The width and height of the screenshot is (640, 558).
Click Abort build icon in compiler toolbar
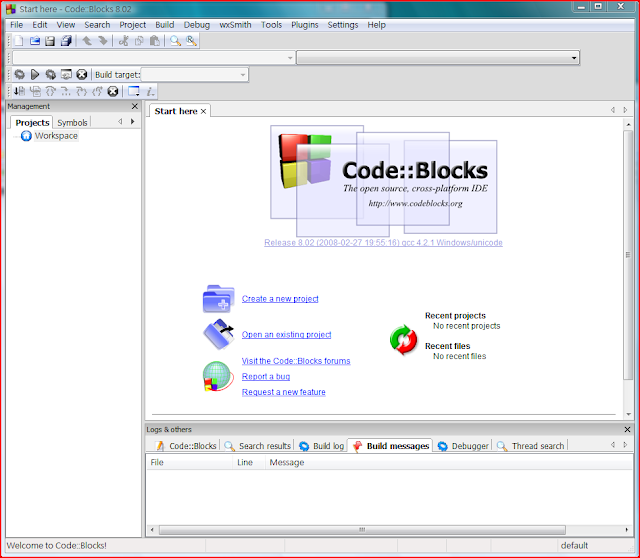(82, 74)
